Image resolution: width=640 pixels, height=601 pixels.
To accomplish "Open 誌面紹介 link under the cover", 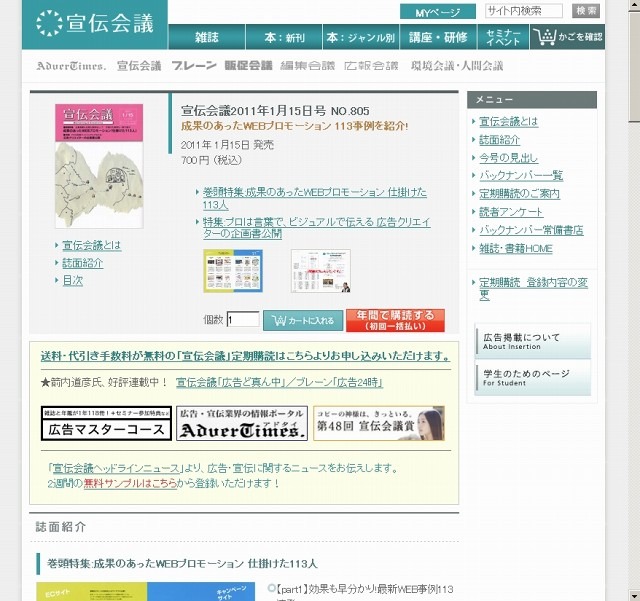I will [x=82, y=263].
